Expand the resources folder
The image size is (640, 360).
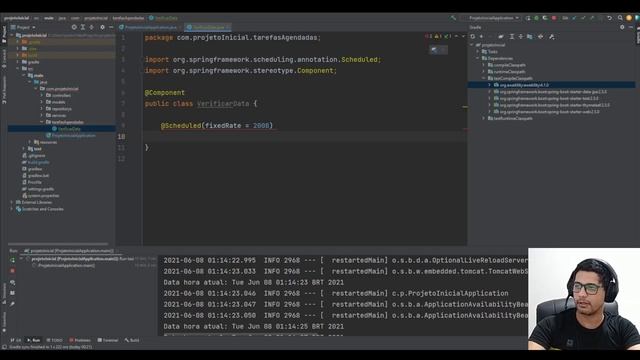tap(29, 142)
